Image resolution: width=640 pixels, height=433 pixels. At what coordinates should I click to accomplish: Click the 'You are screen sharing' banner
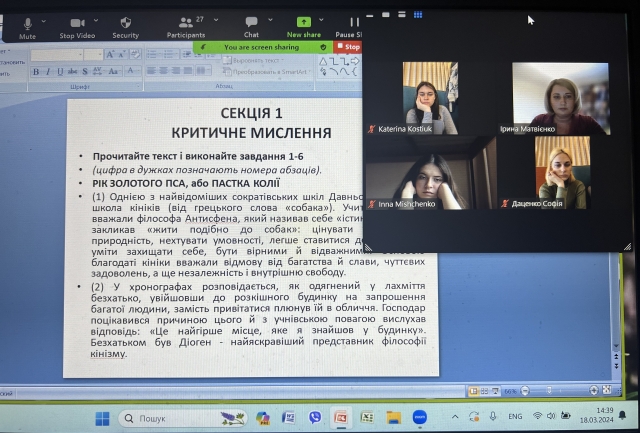point(261,47)
